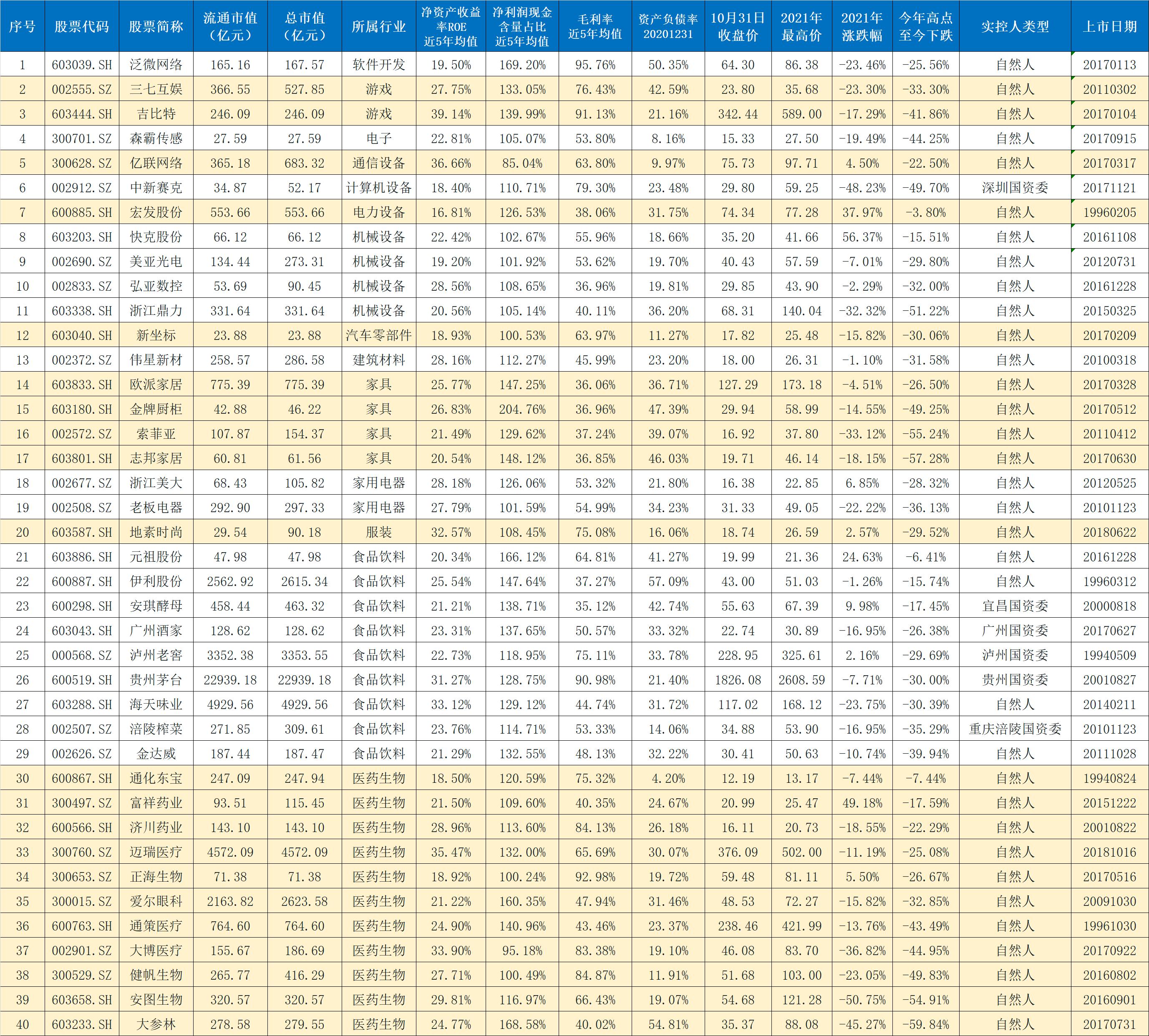
Task: Select 迈瑞医疗 in the name column
Action: click(156, 852)
